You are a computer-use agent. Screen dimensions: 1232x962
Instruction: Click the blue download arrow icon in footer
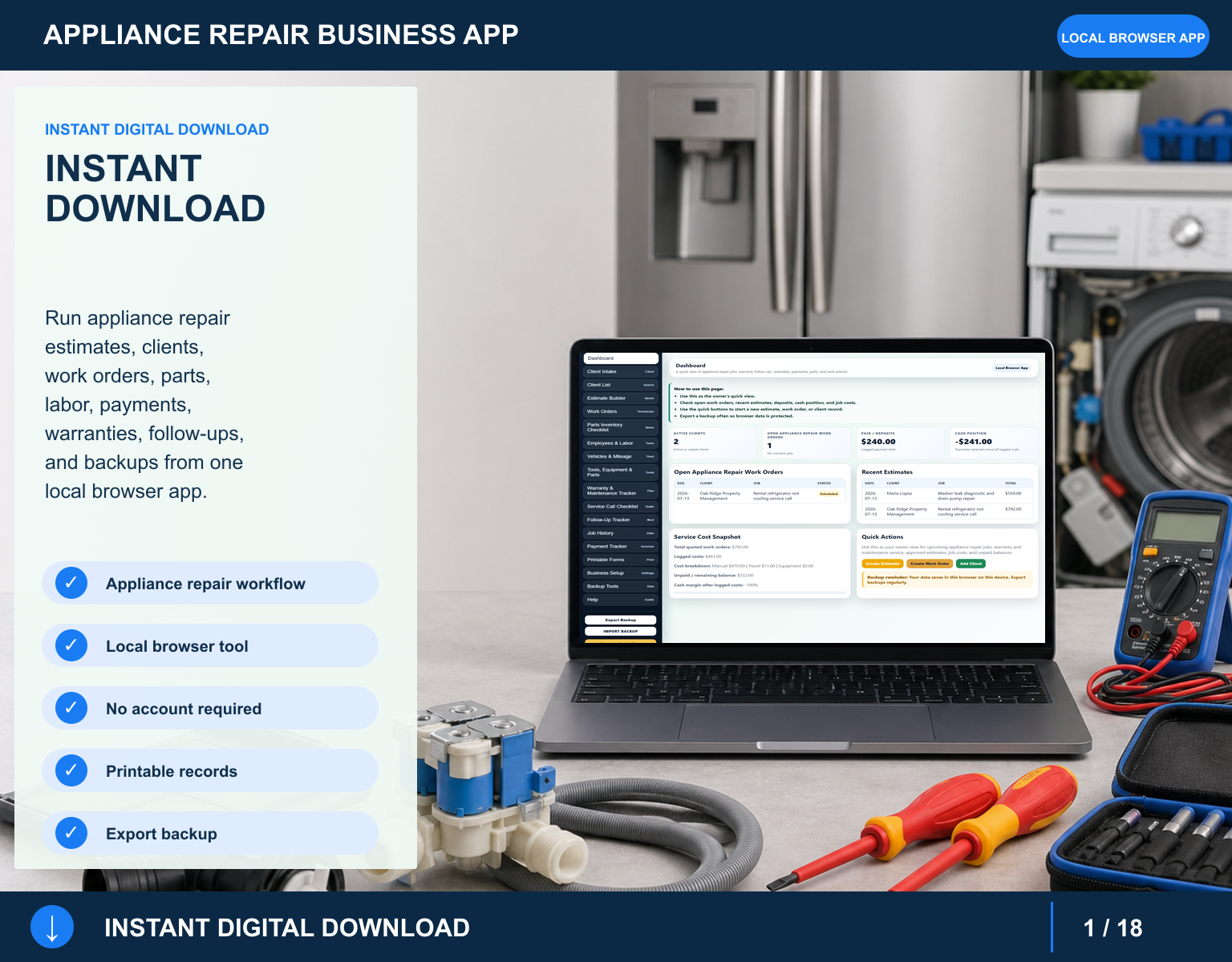click(52, 927)
